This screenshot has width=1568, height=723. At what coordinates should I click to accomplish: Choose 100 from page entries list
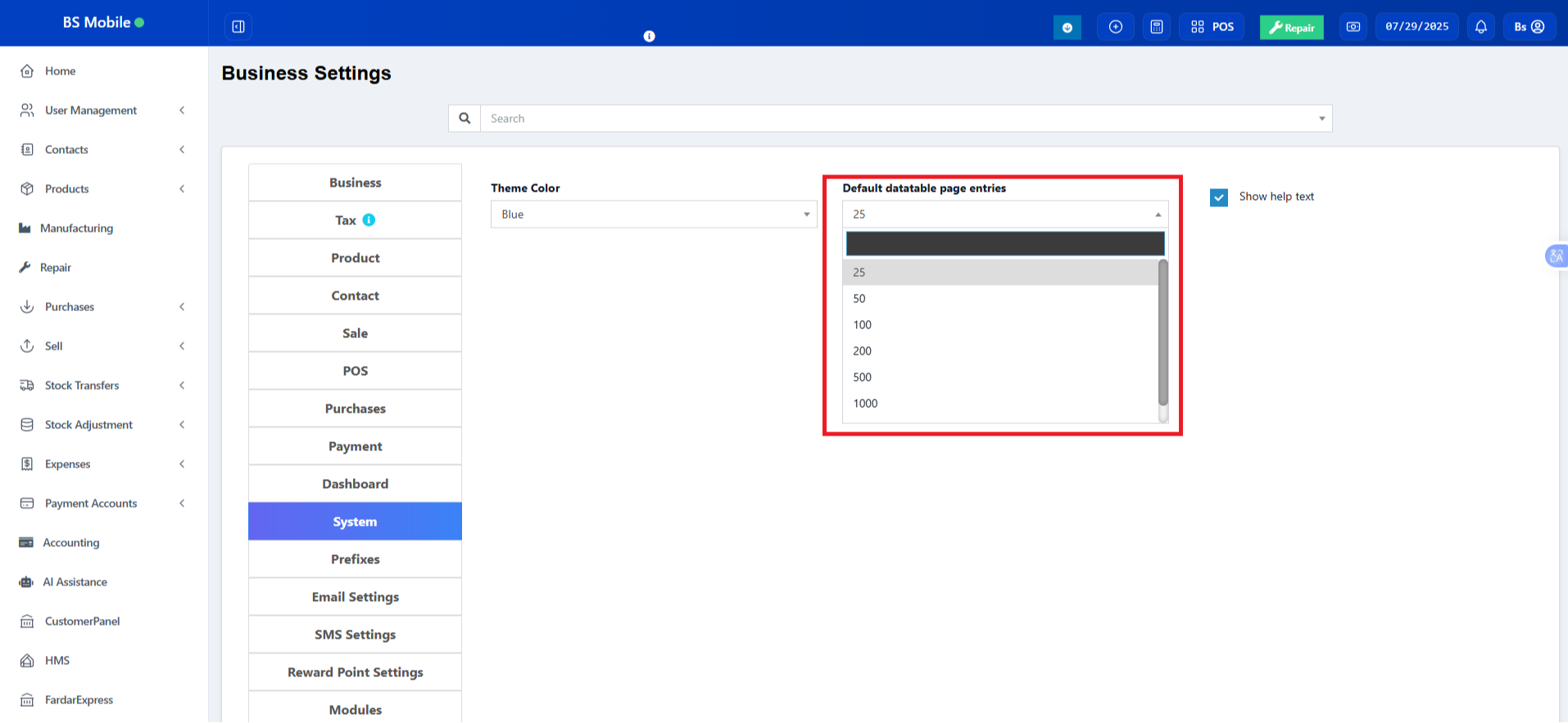click(x=863, y=325)
